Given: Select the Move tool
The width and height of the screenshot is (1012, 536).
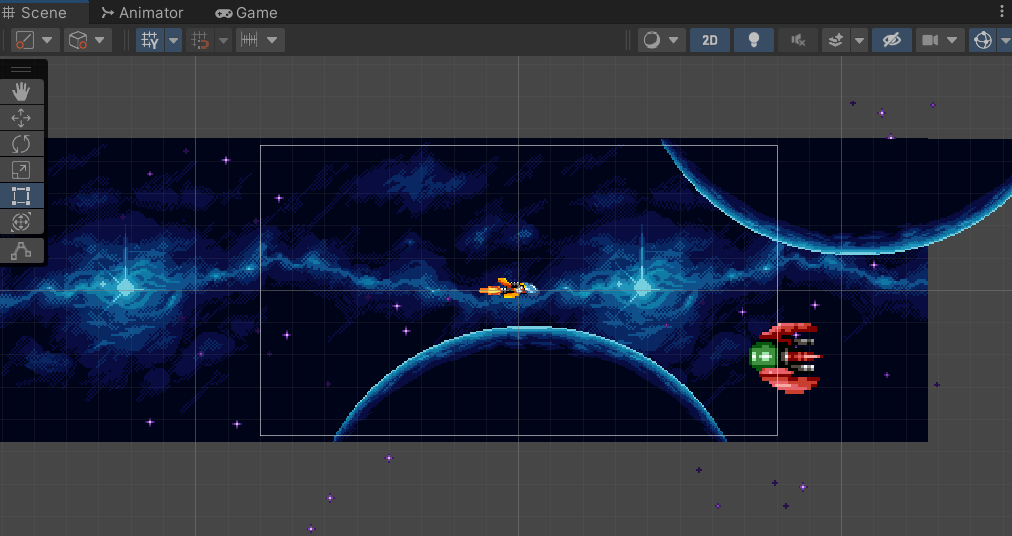Looking at the screenshot, I should point(21,118).
